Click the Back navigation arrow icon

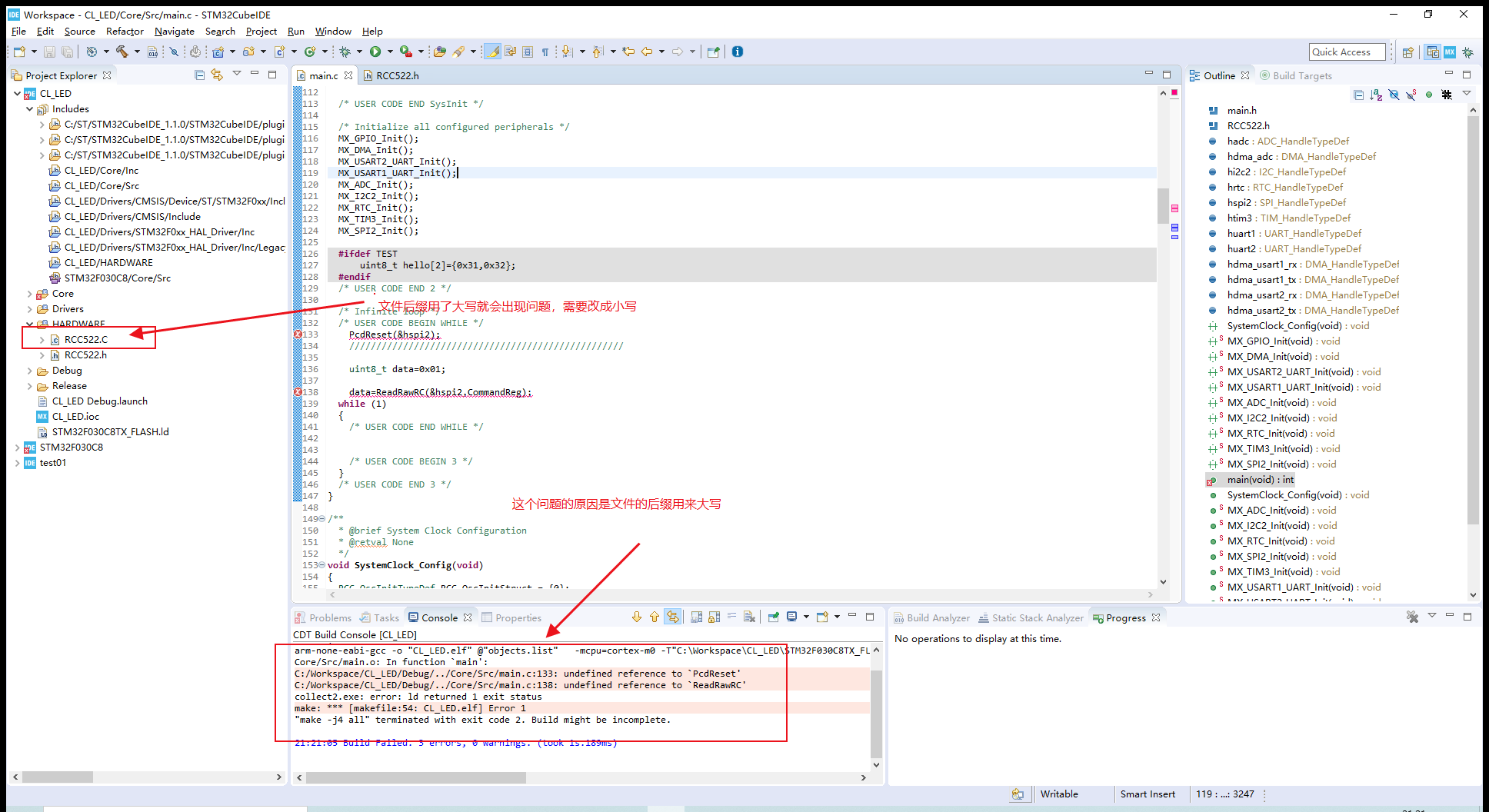(x=648, y=52)
